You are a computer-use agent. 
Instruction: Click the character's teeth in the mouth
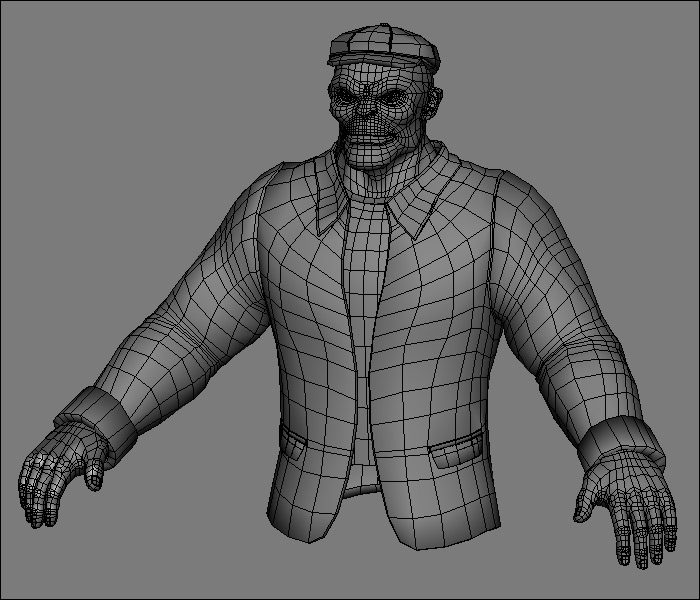point(372,135)
